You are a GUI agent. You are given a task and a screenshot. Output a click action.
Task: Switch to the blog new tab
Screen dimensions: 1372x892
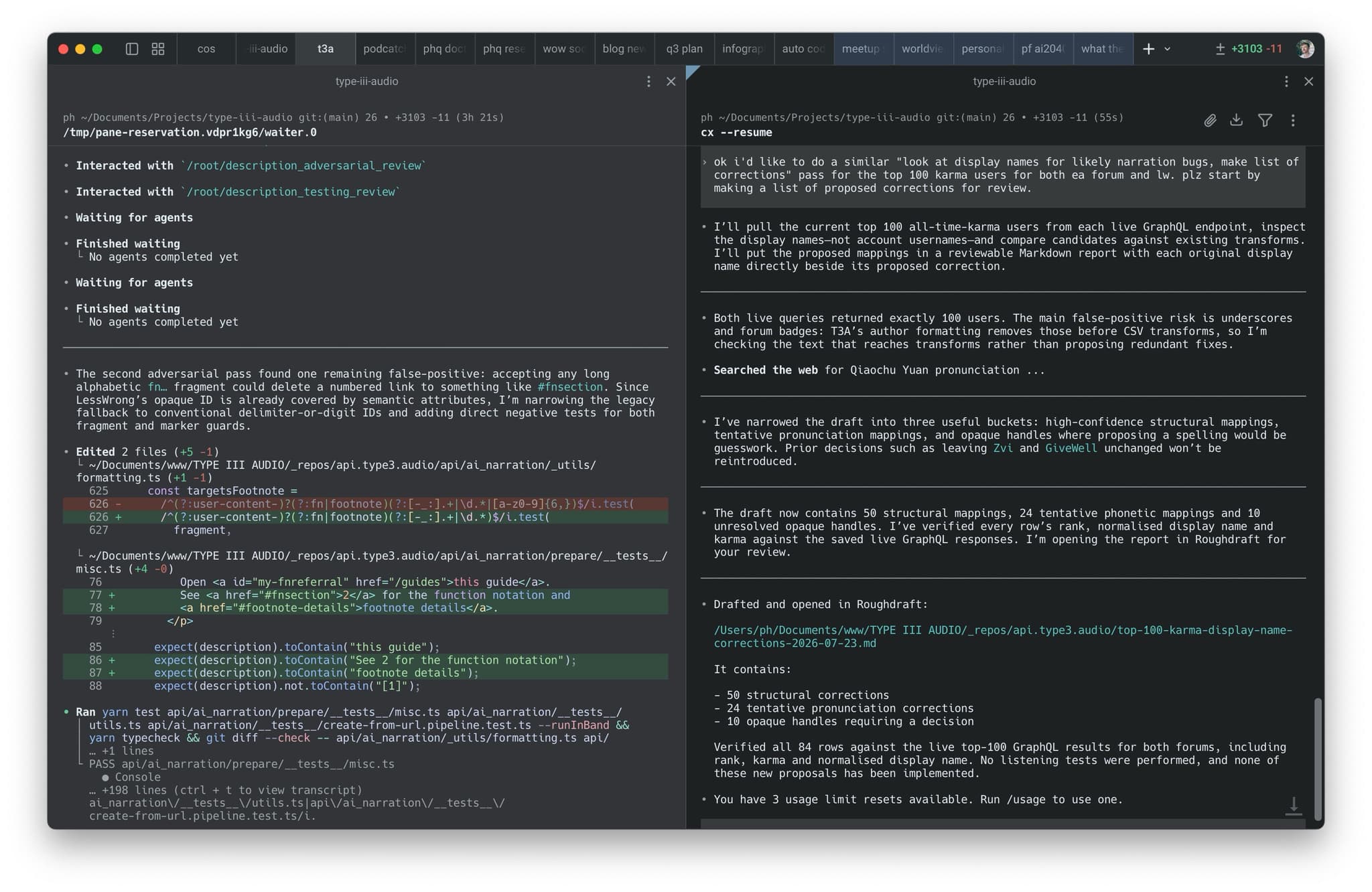(x=624, y=49)
